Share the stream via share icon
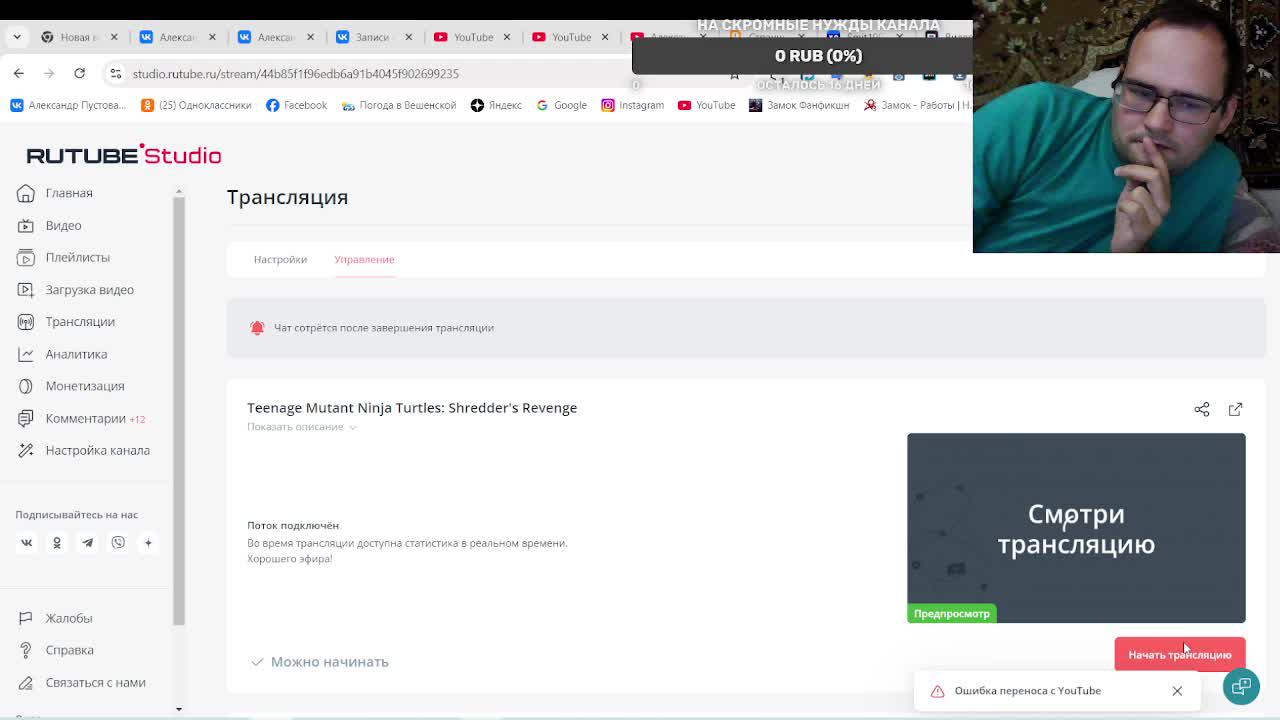 click(x=1202, y=409)
